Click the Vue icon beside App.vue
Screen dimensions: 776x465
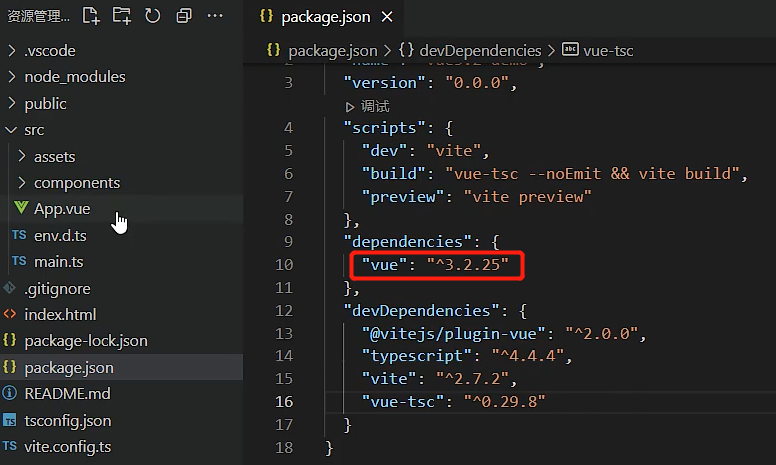21,208
